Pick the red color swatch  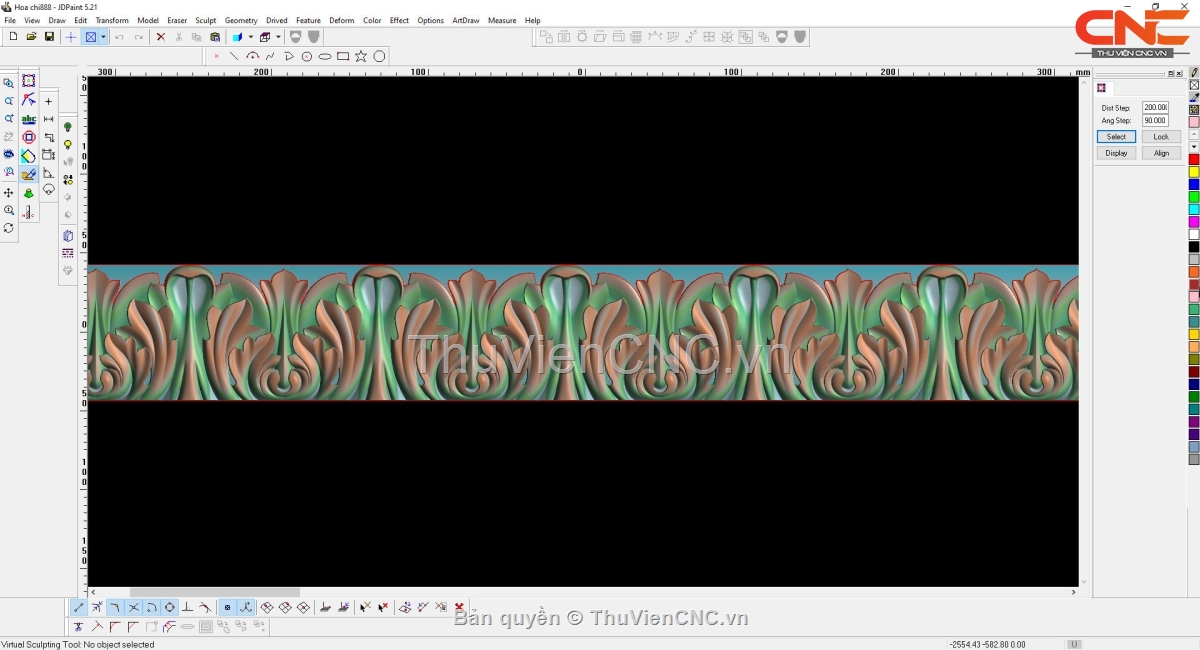point(1193,159)
